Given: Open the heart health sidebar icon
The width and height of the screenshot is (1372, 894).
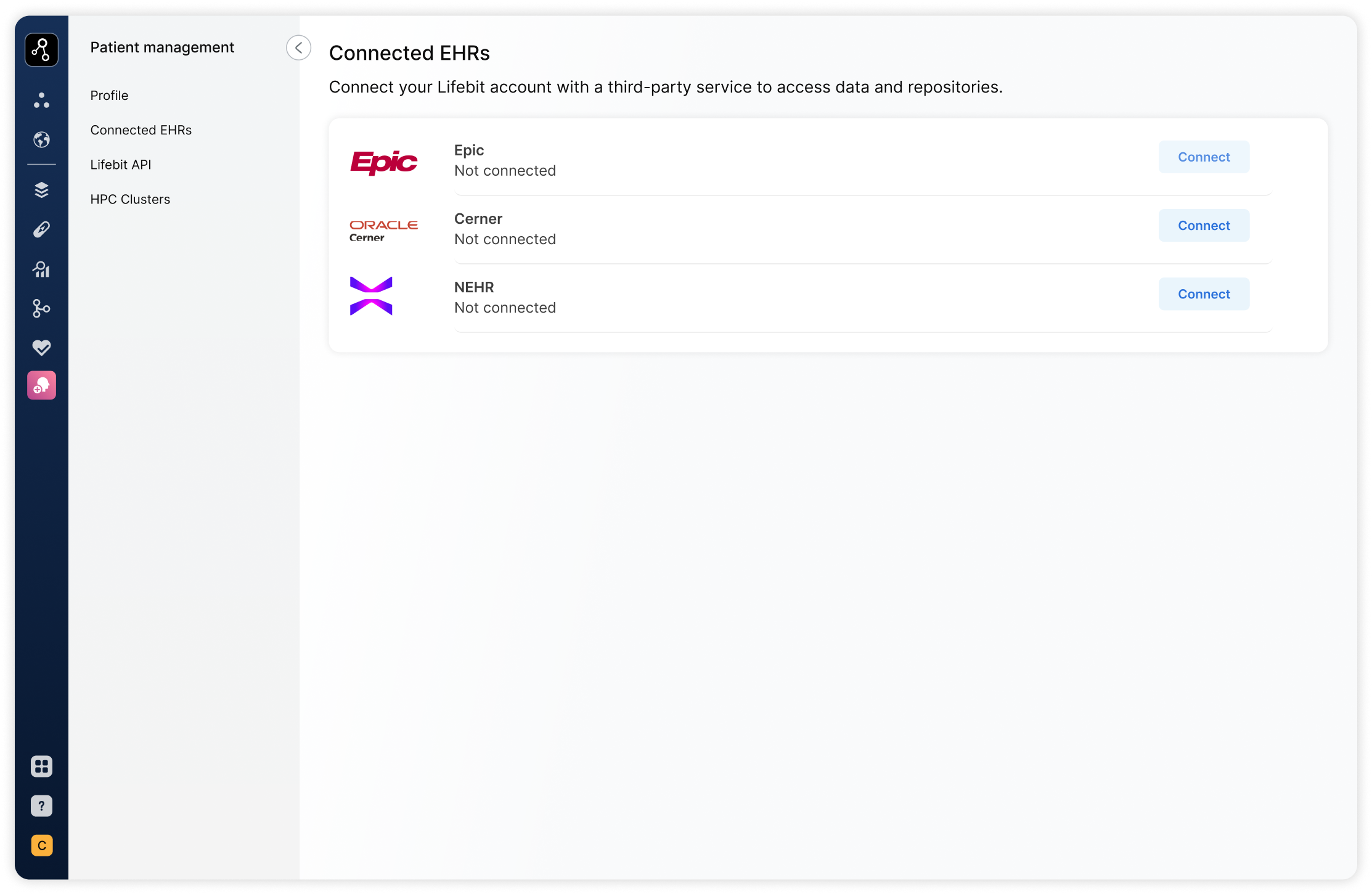Looking at the screenshot, I should 41,348.
